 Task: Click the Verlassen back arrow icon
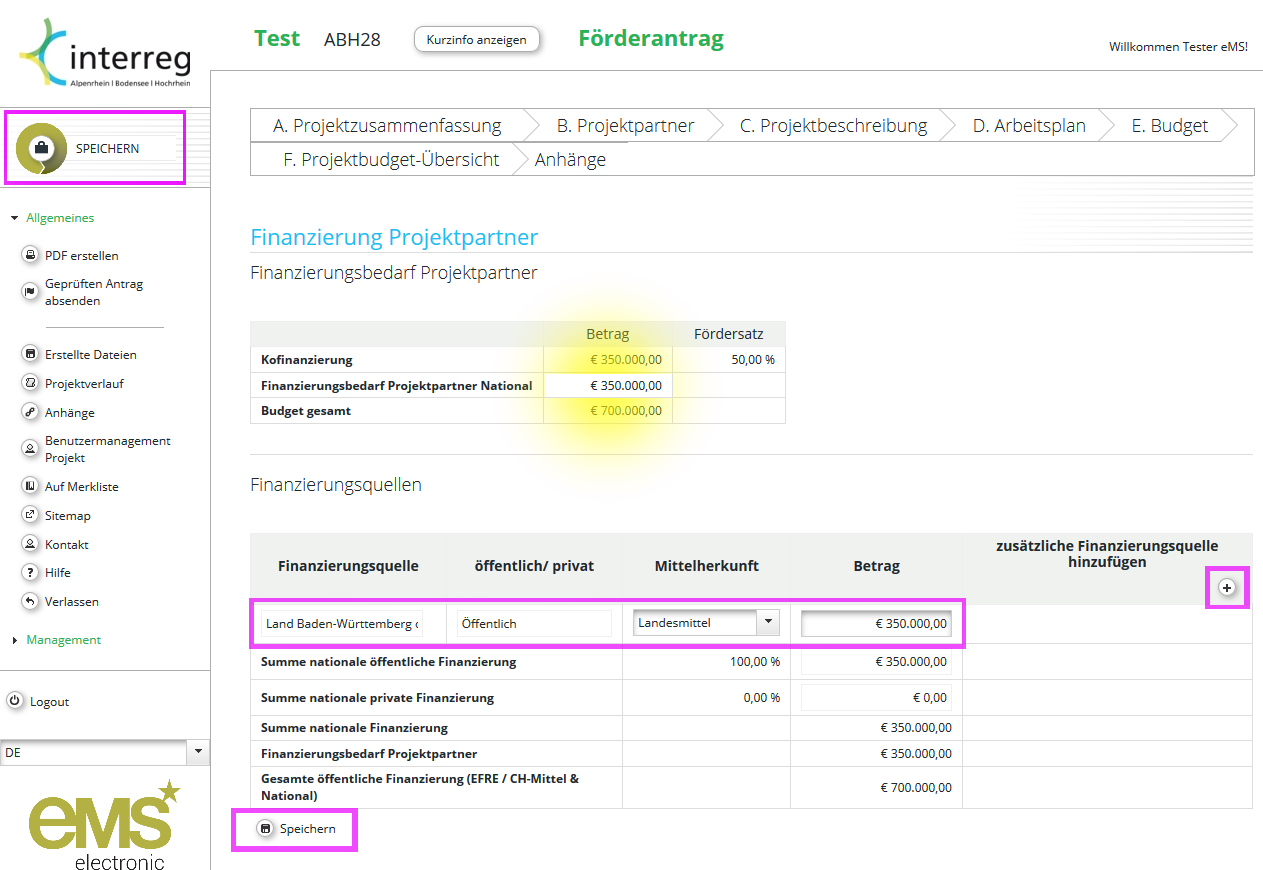(30, 601)
